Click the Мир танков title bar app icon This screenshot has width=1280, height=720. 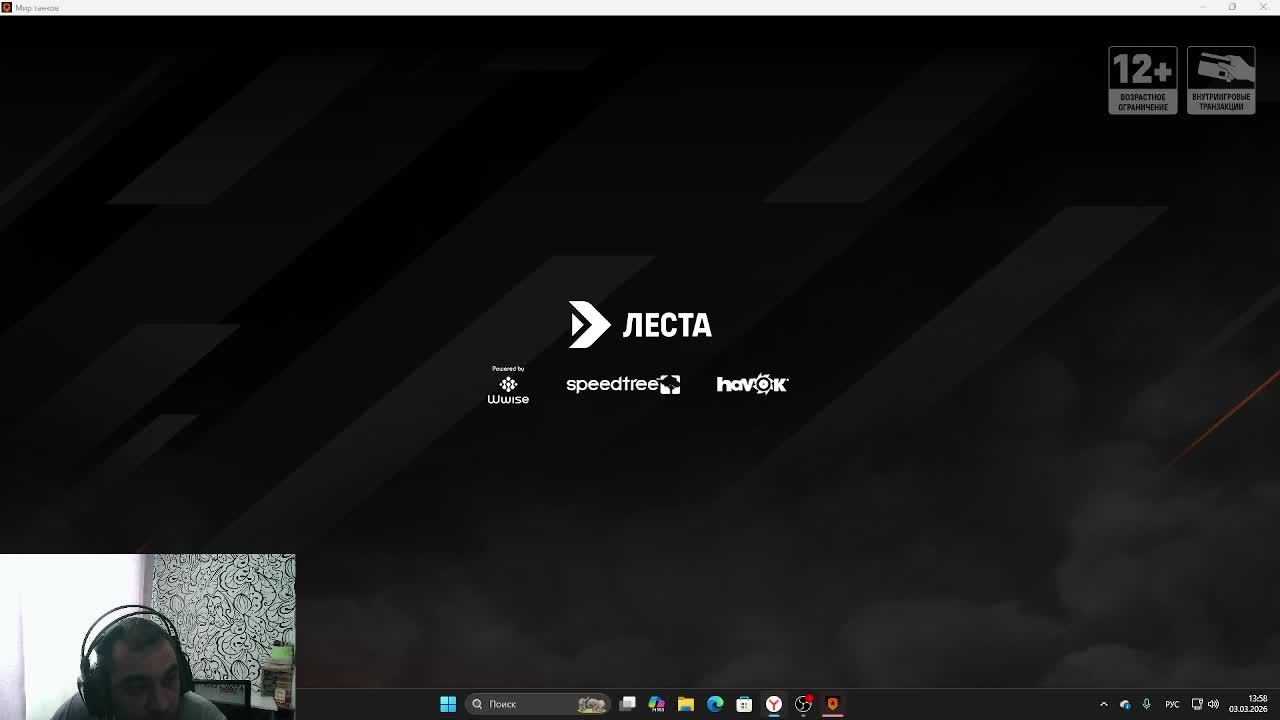coord(7,7)
